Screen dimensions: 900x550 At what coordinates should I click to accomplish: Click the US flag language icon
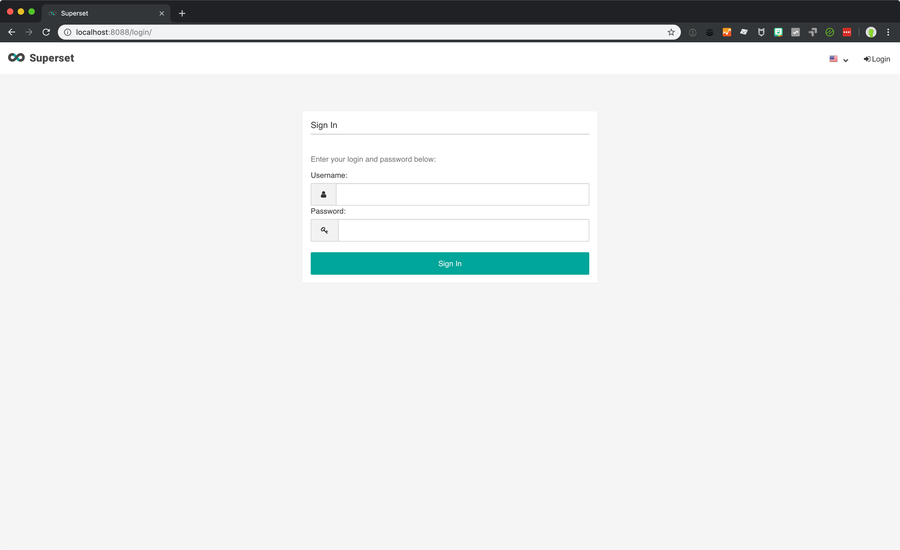[x=833, y=59]
